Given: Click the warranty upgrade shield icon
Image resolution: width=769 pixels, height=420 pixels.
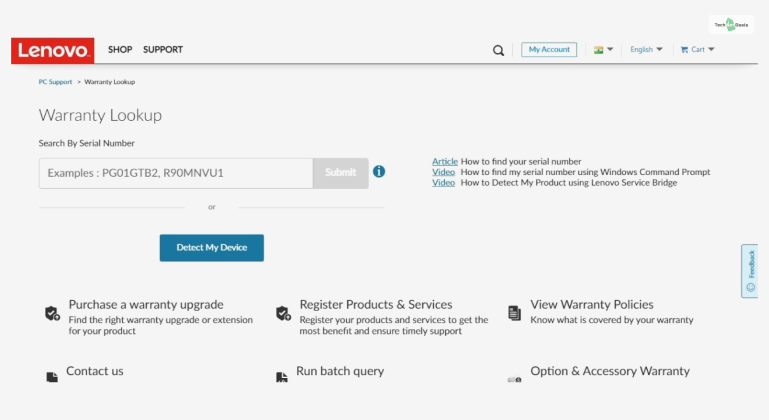Looking at the screenshot, I should [52, 313].
